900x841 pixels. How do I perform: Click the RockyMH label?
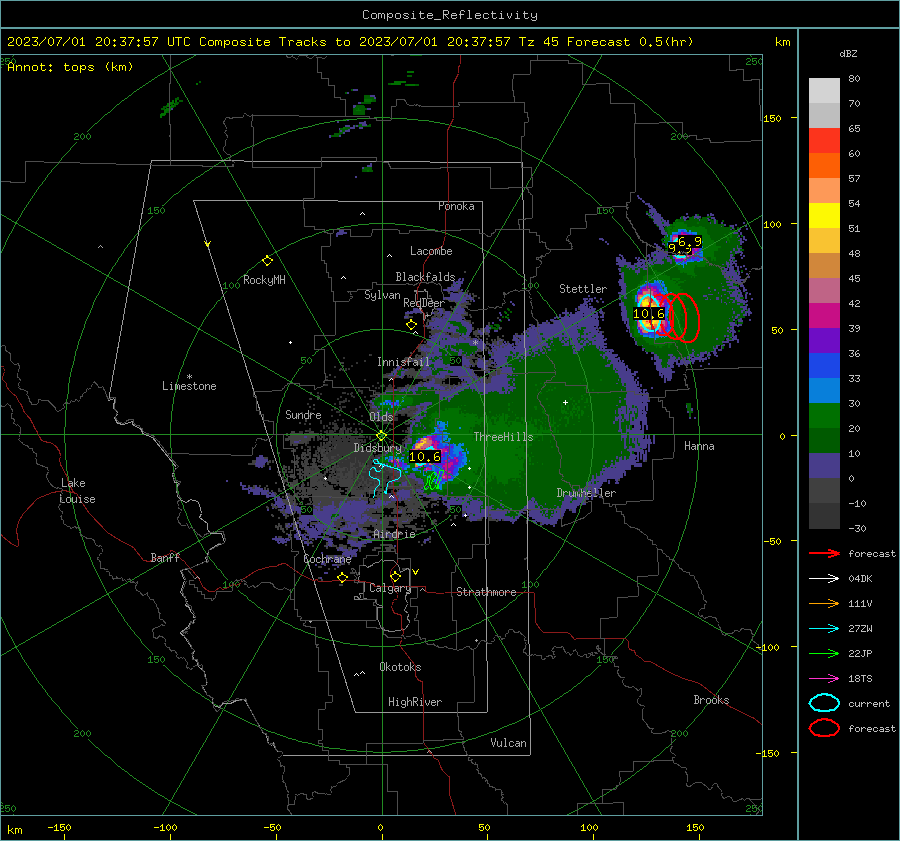(x=264, y=280)
